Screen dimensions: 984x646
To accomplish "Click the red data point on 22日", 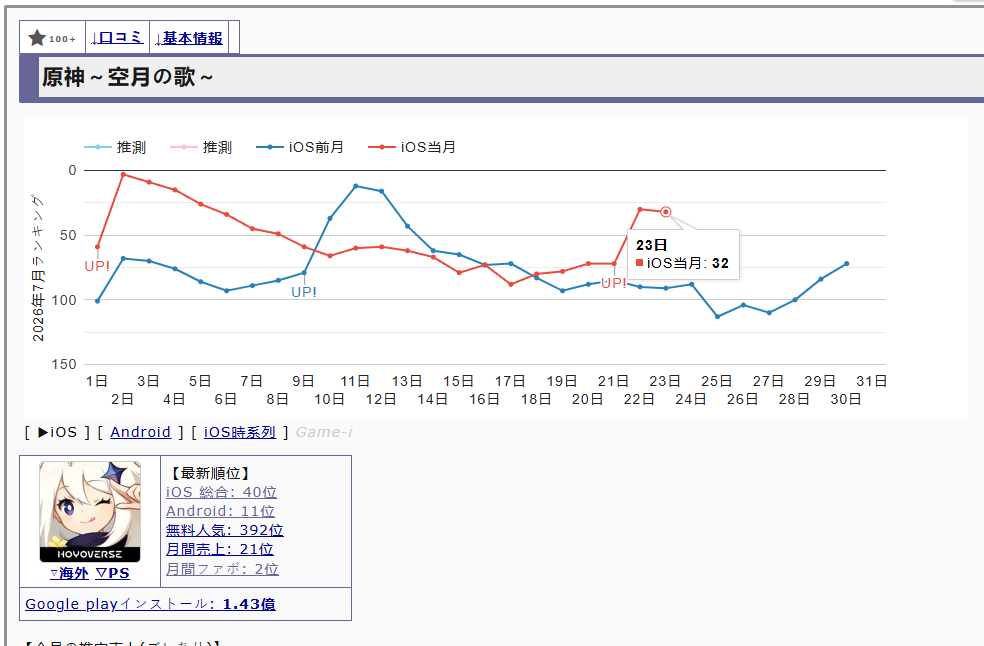I will 640,209.
